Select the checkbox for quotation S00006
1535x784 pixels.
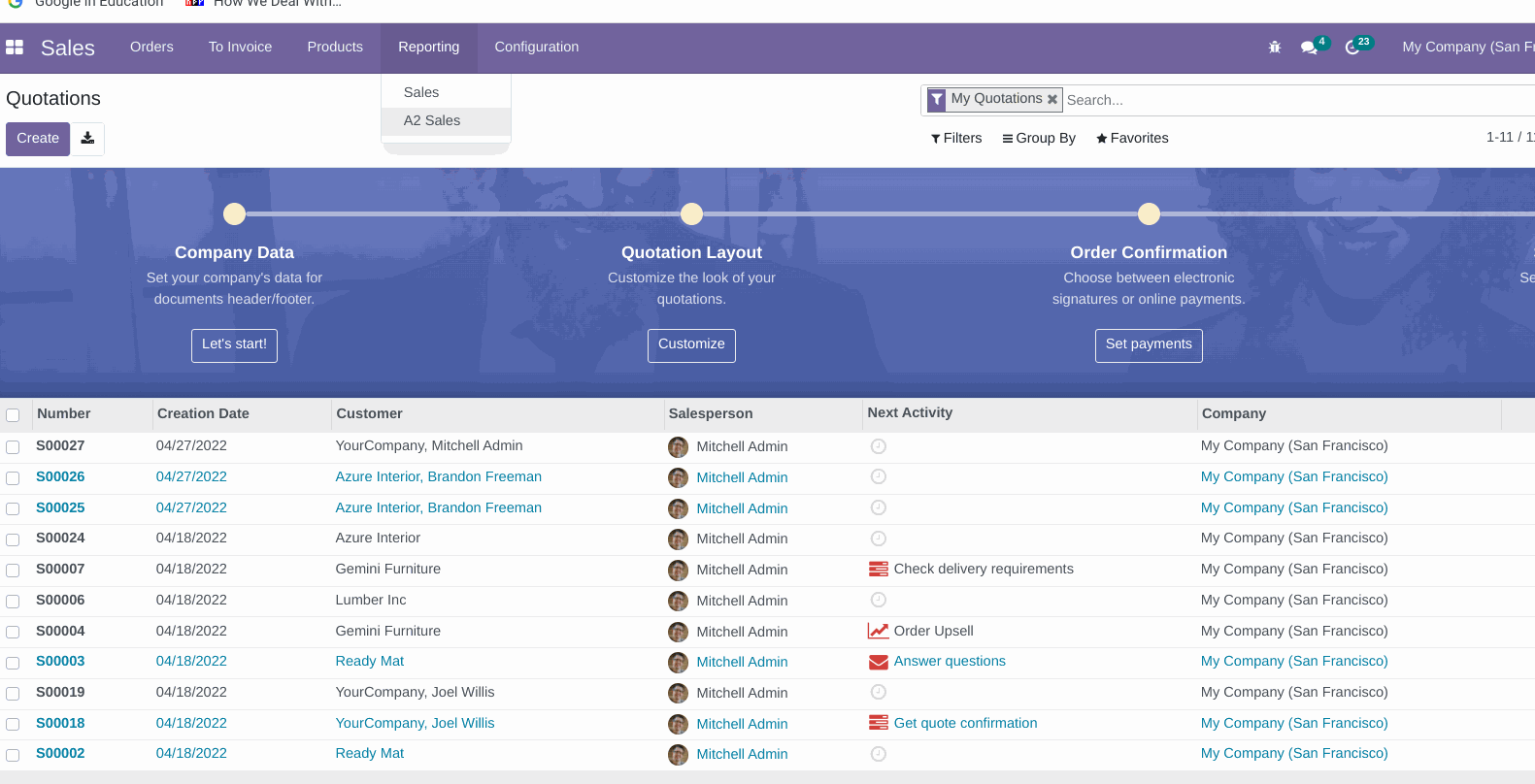tap(13, 602)
